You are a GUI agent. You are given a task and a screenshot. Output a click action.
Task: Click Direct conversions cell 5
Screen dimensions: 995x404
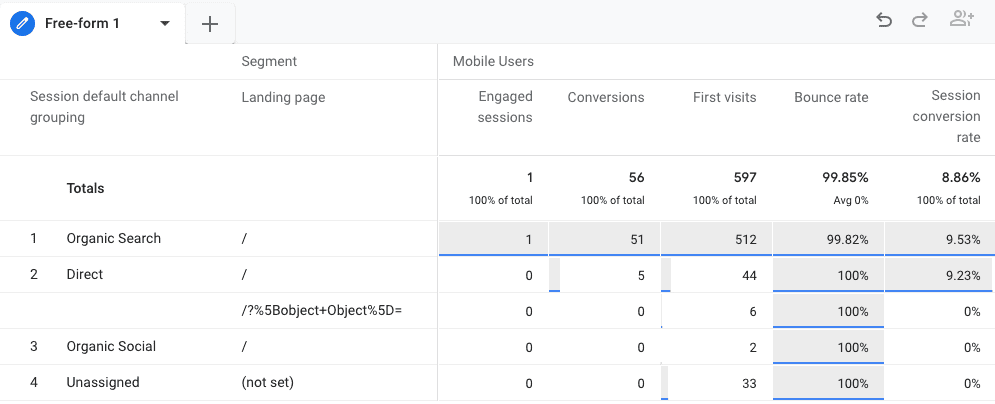click(605, 275)
